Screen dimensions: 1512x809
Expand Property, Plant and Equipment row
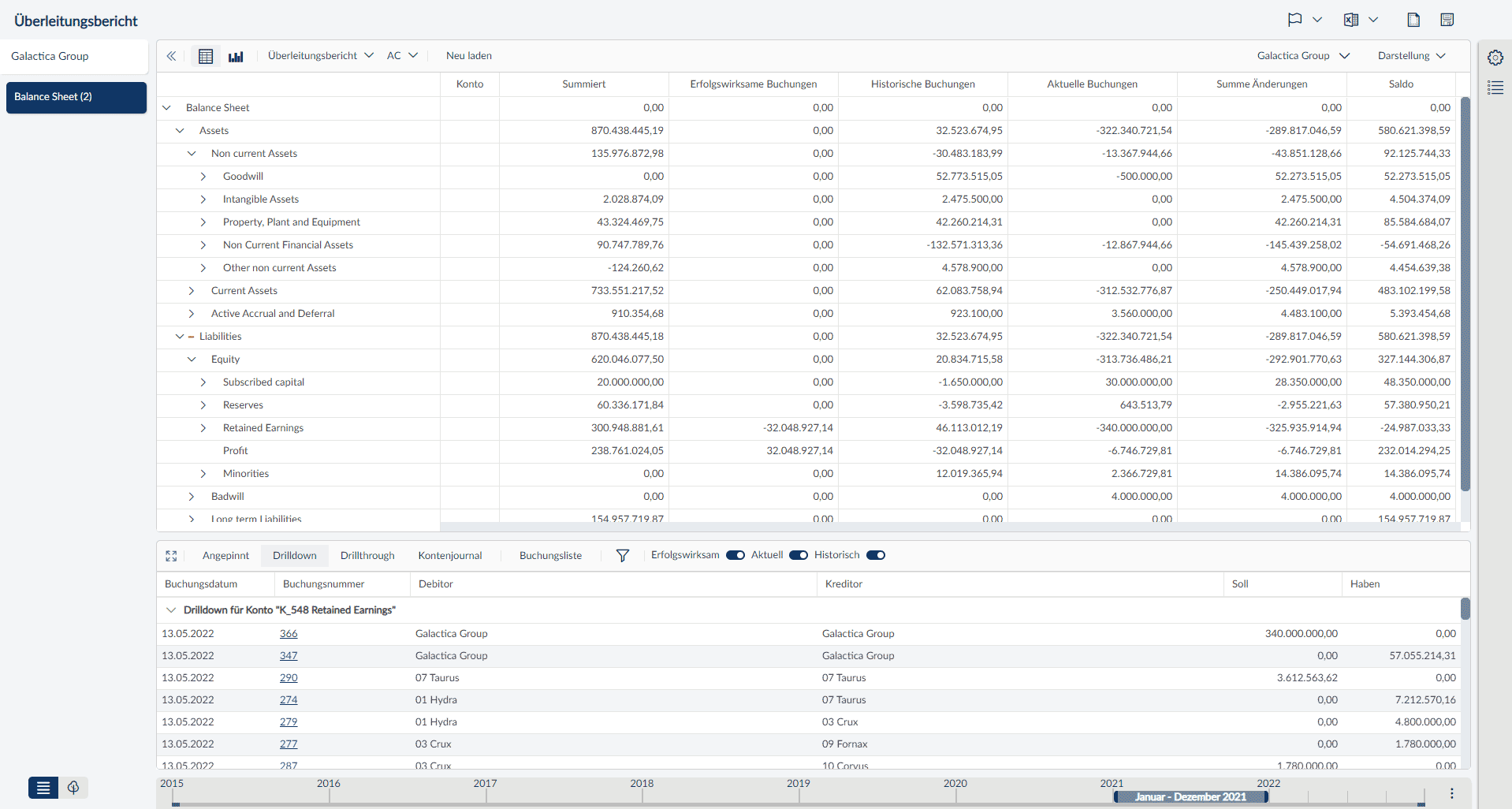(x=203, y=222)
